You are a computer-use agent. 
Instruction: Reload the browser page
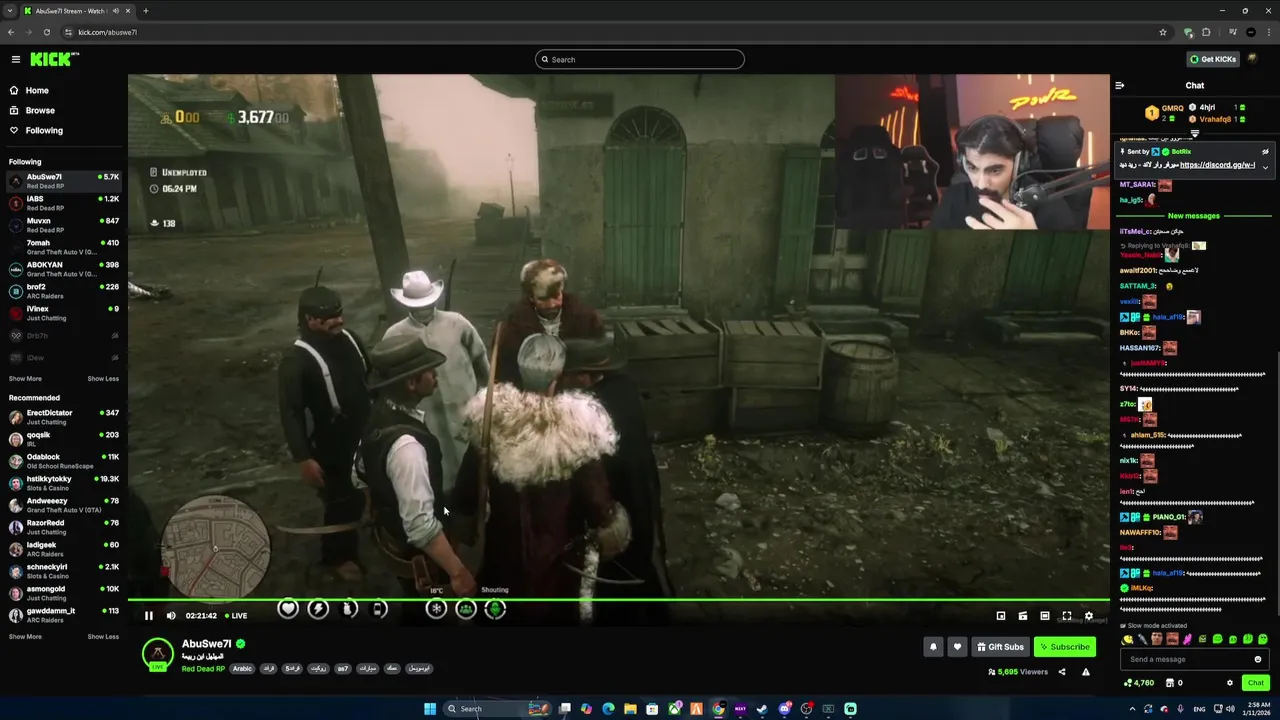pos(46,32)
